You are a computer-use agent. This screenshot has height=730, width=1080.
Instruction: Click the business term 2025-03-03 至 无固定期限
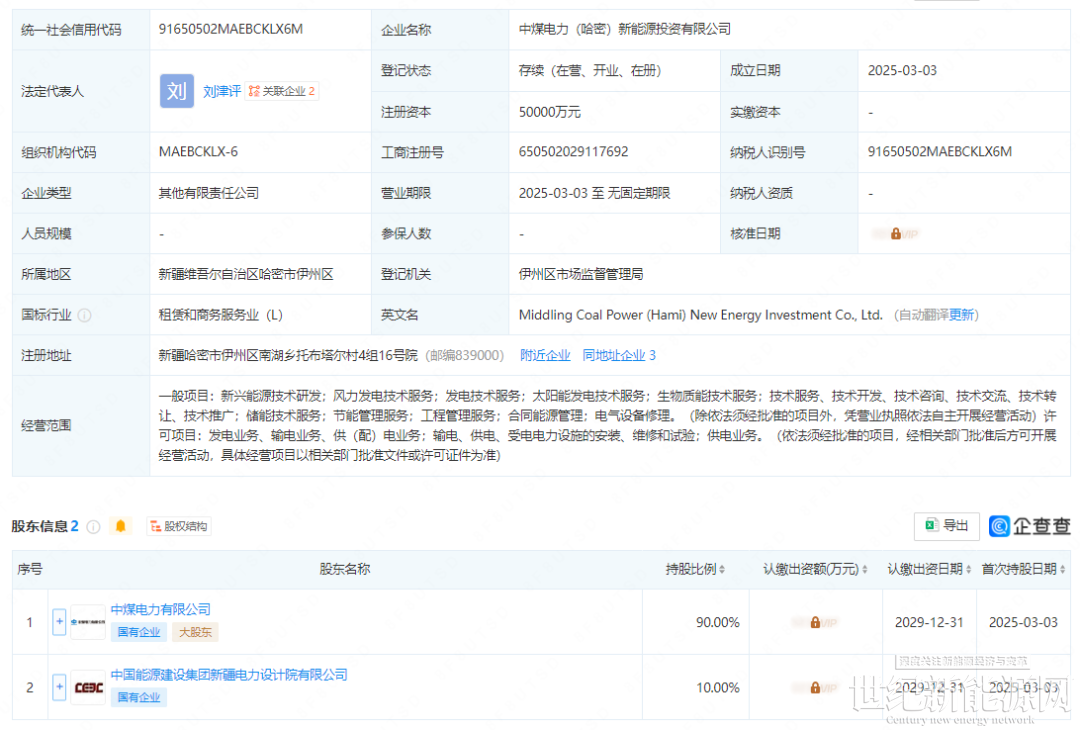594,193
